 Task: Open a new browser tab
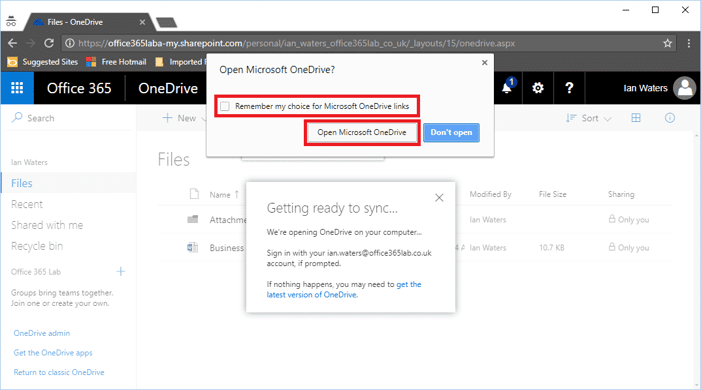167,22
